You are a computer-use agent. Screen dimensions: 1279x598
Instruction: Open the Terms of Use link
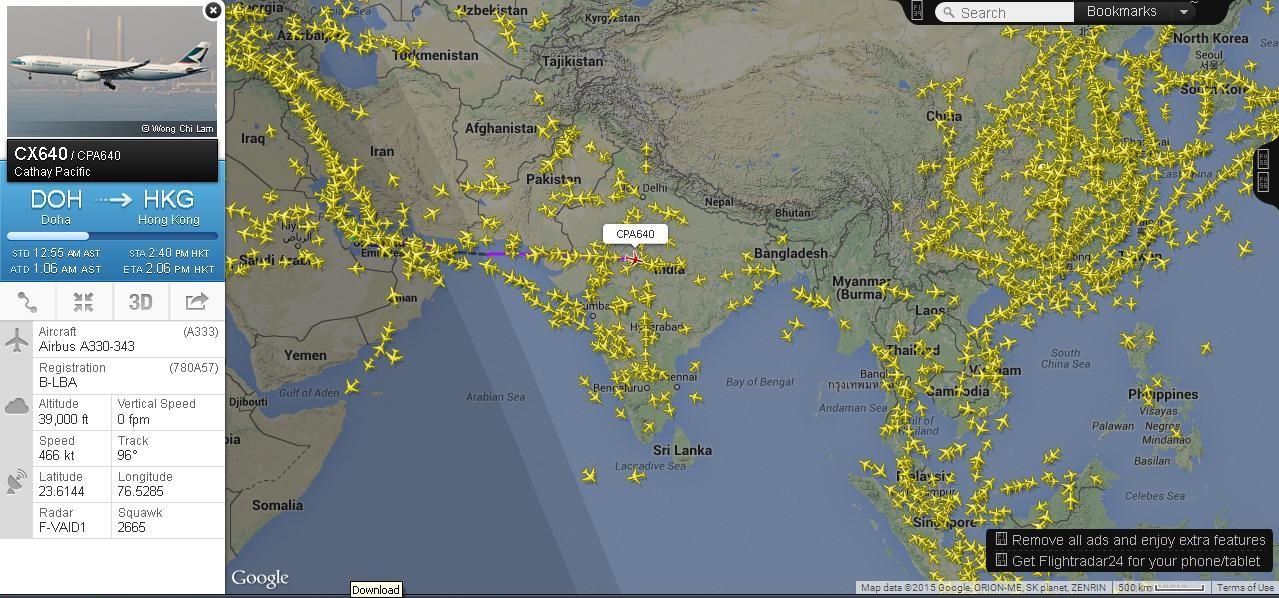[1245, 588]
